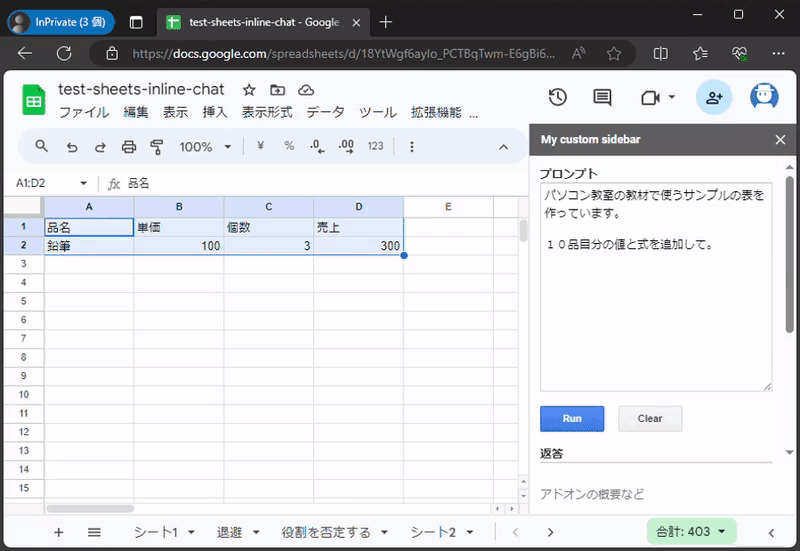Open the 役割を否定する tab dropdown arrow

384,533
